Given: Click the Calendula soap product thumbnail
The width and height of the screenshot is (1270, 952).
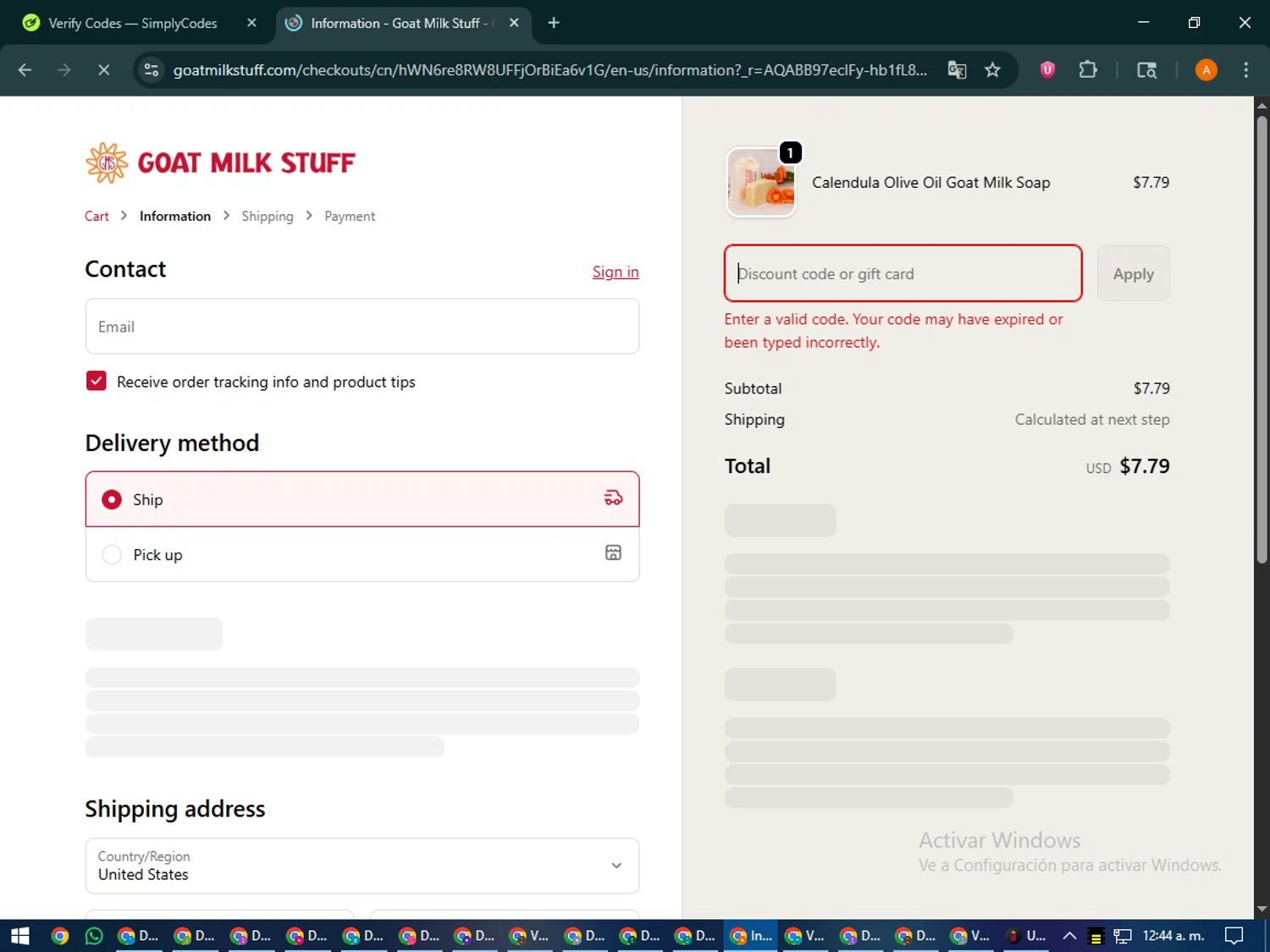Looking at the screenshot, I should pyautogui.click(x=761, y=182).
